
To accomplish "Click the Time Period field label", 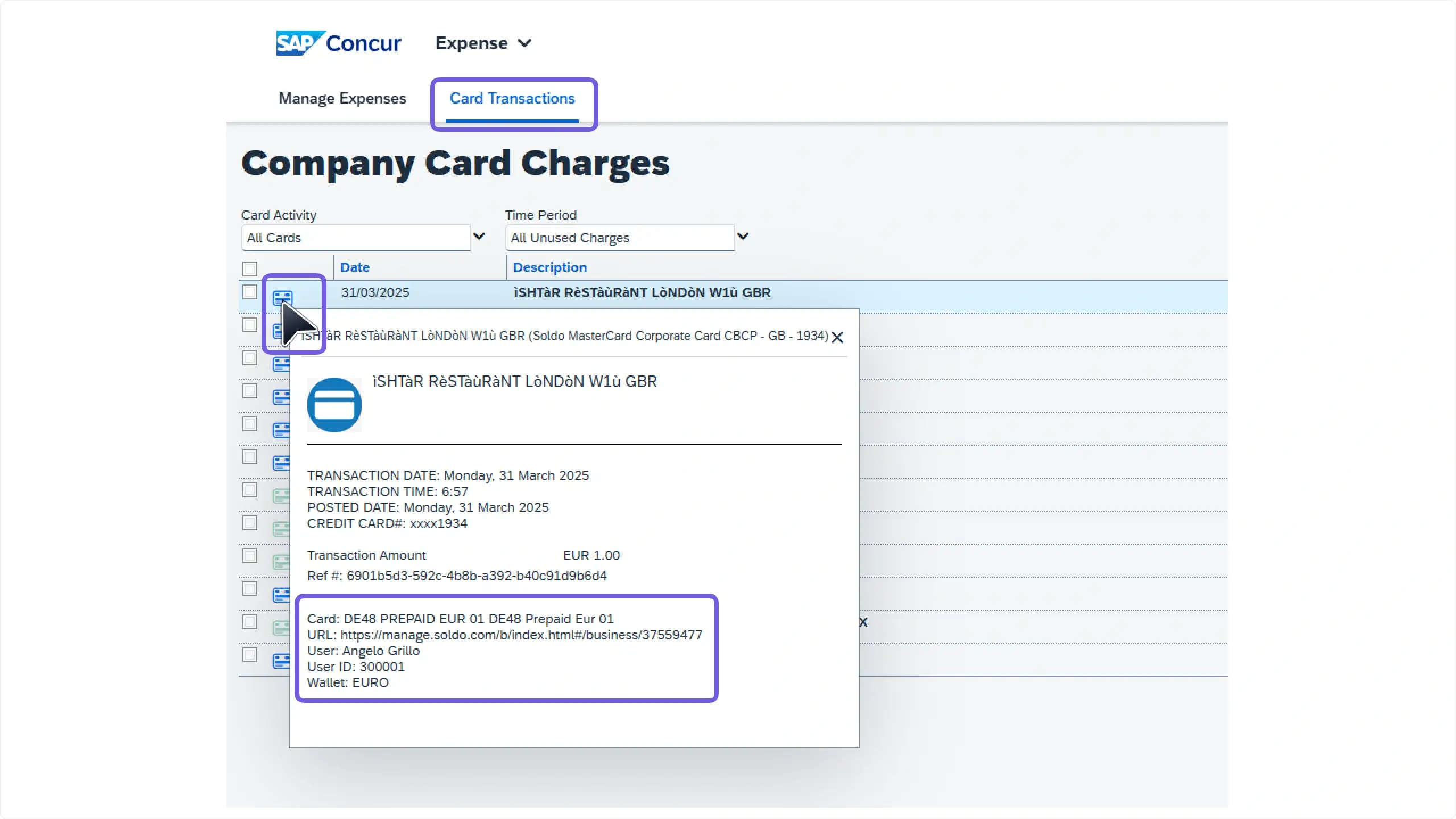I will click(541, 215).
